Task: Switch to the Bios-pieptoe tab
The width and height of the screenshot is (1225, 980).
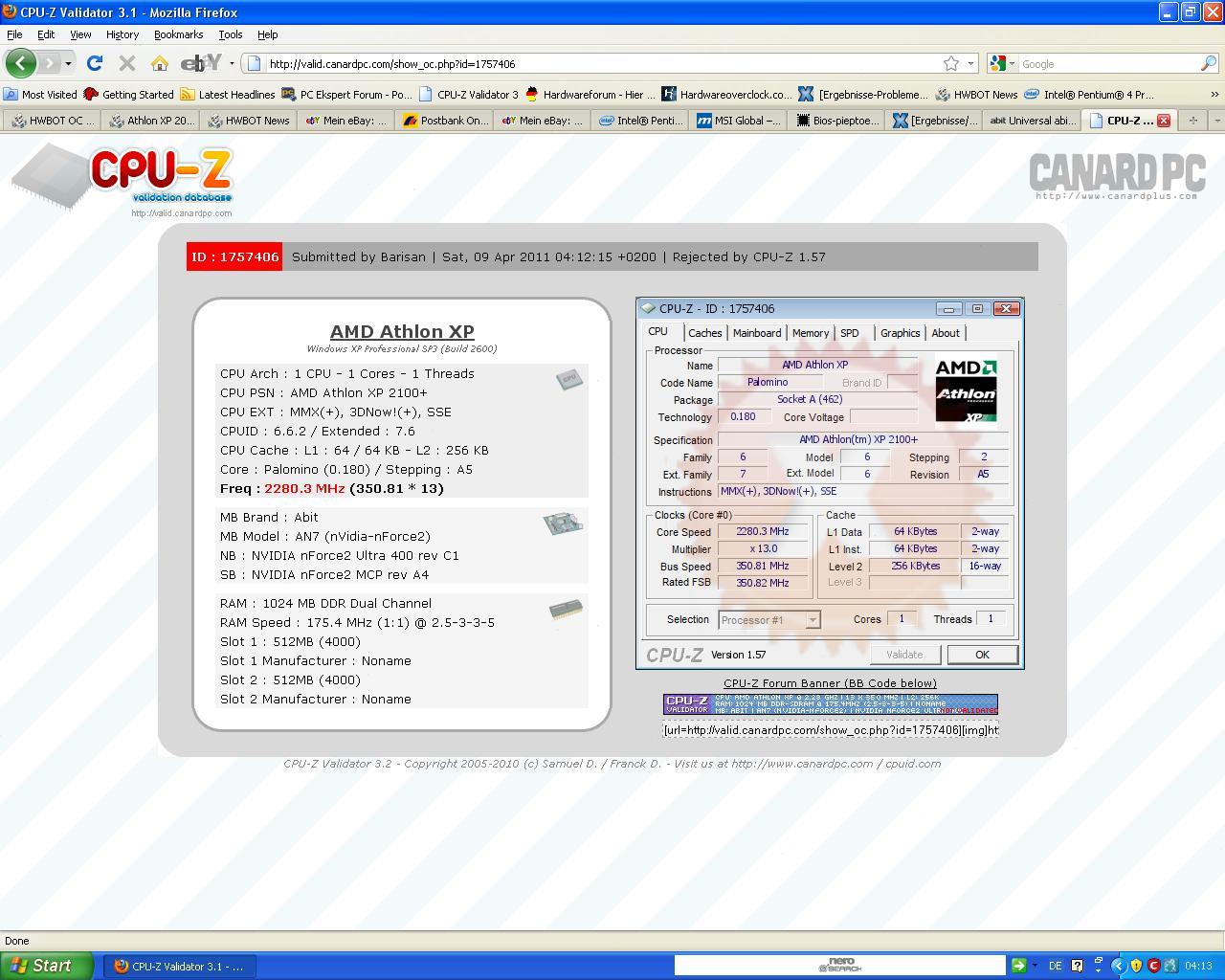Action: point(837,121)
